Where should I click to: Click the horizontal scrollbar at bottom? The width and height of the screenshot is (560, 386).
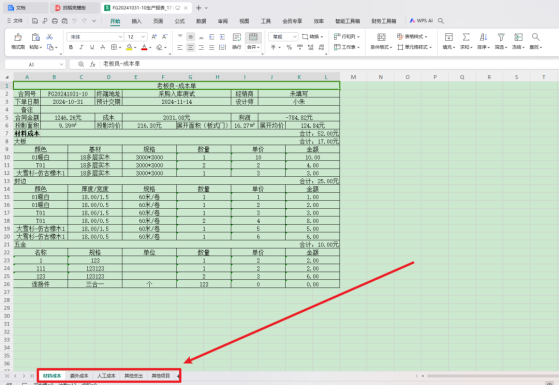point(492,376)
